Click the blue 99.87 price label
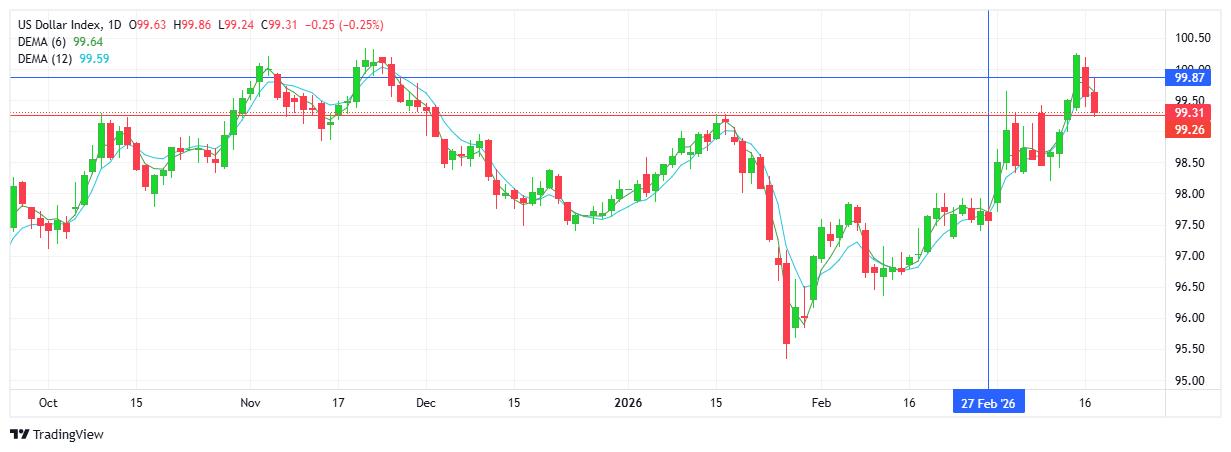 [x=1188, y=77]
